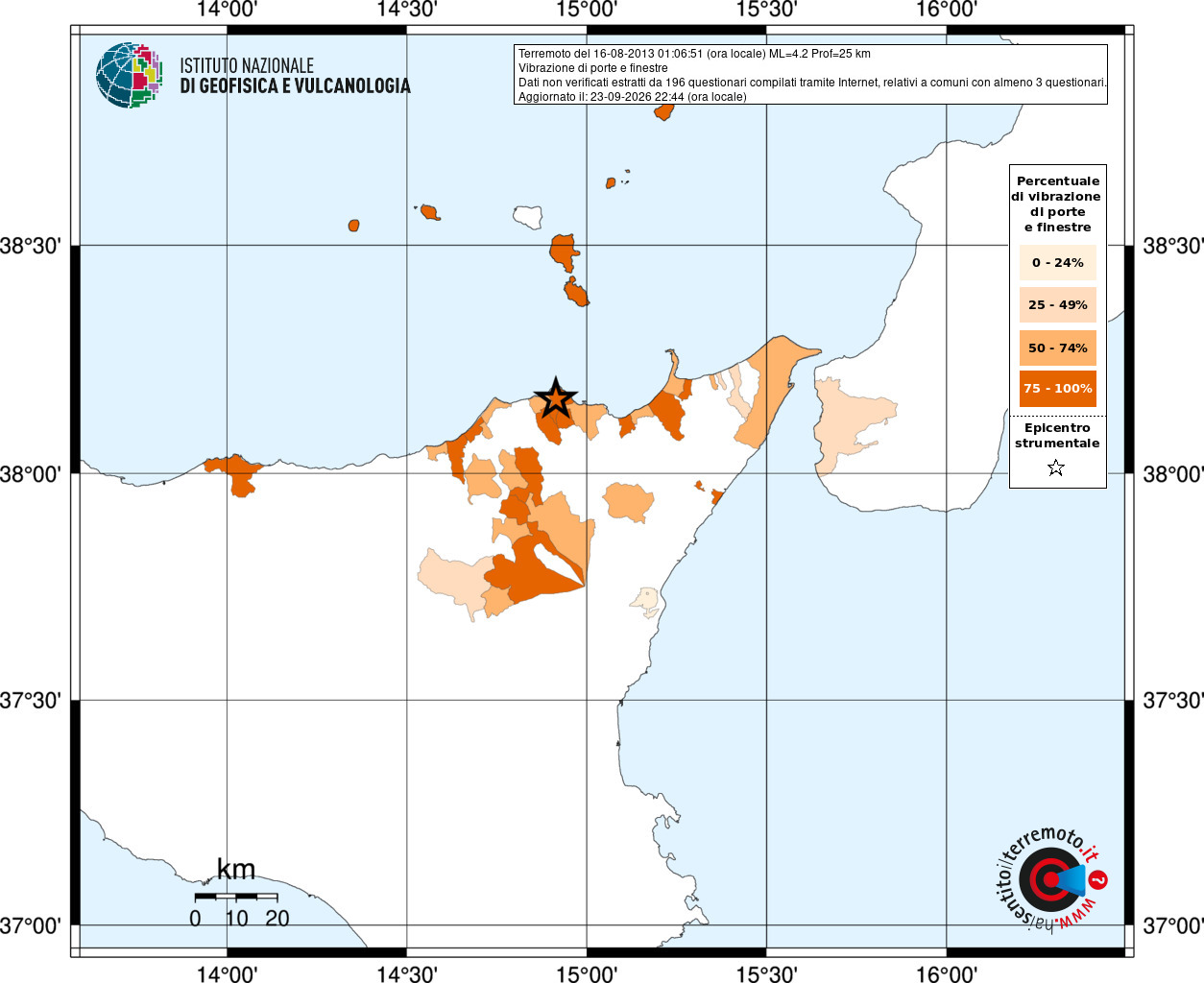The width and height of the screenshot is (1204, 983).
Task: Select the 0 - 24% legend swatch
Action: click(x=1057, y=262)
